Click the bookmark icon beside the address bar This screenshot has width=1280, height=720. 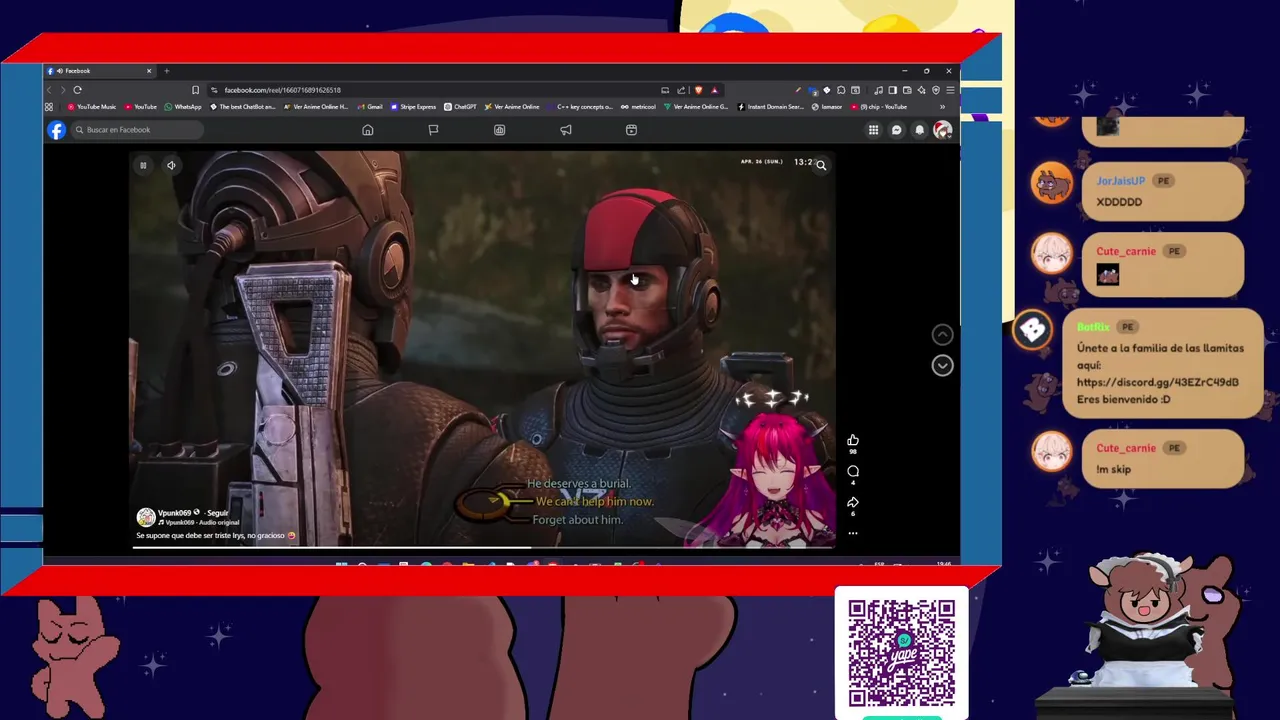[x=195, y=90]
